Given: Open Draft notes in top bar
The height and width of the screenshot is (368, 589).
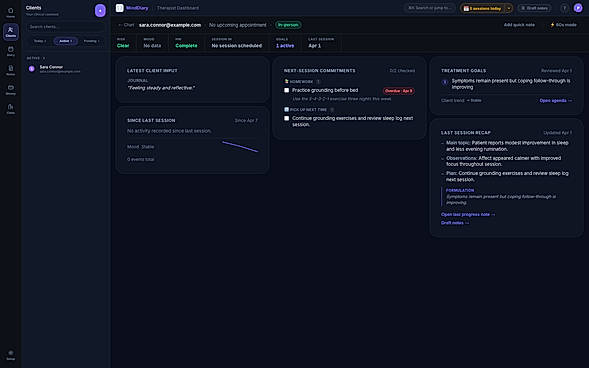Looking at the screenshot, I should pyautogui.click(x=534, y=8).
